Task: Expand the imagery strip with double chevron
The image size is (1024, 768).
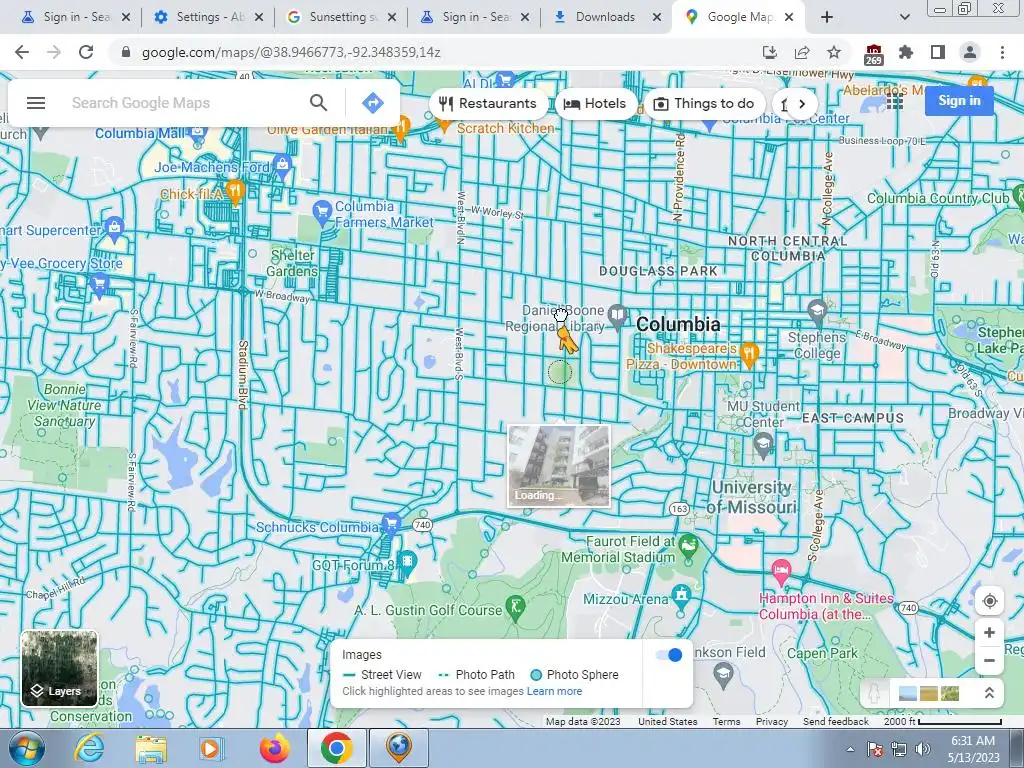Action: (989, 693)
